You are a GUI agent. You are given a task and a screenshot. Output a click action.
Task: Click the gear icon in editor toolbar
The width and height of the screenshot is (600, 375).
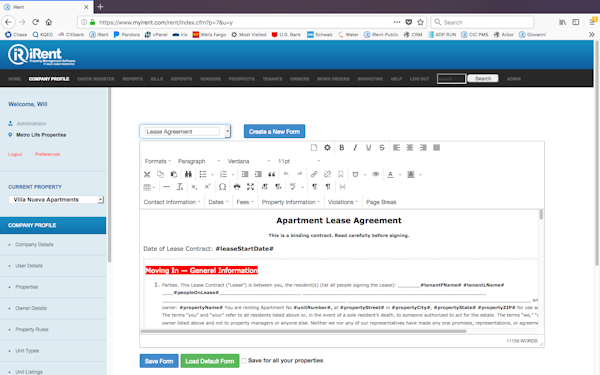(327, 148)
